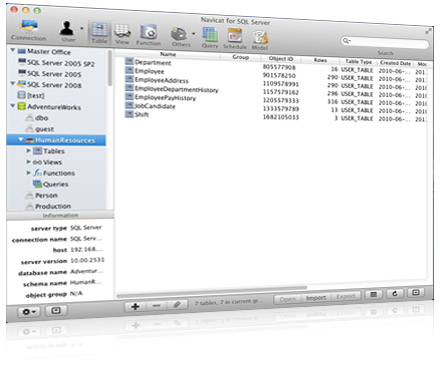Toggle the information pane button
Viewport: 440px width, 370px height.
coord(56,310)
